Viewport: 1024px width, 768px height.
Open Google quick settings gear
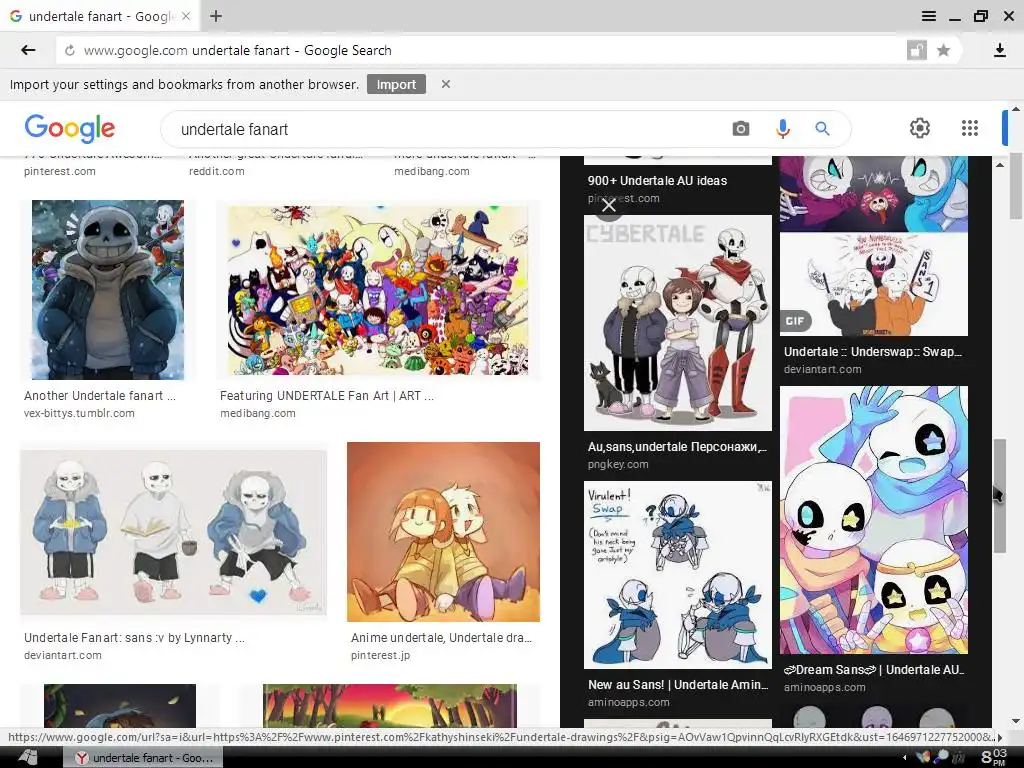[x=920, y=128]
